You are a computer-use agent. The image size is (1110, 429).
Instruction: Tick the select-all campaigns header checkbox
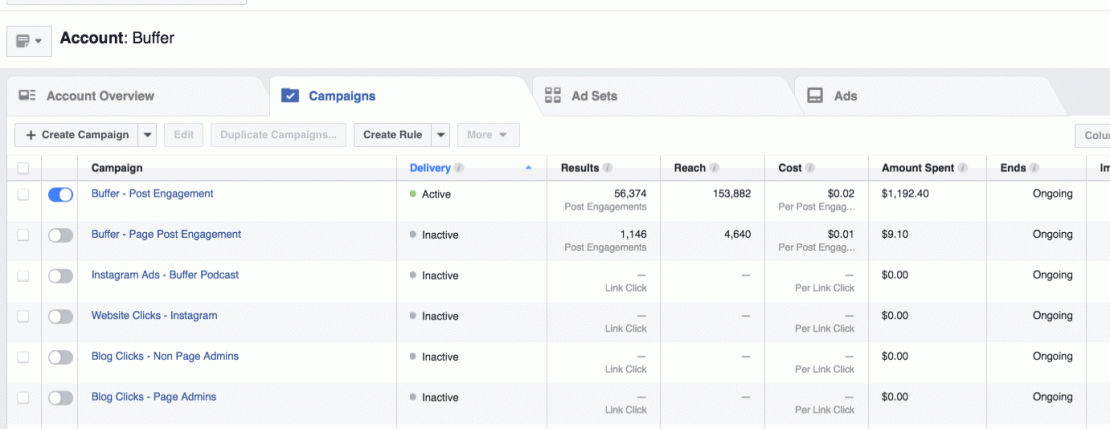(x=23, y=168)
